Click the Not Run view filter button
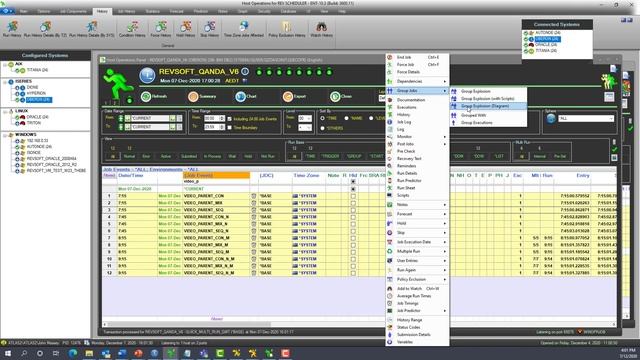 (x=268, y=156)
